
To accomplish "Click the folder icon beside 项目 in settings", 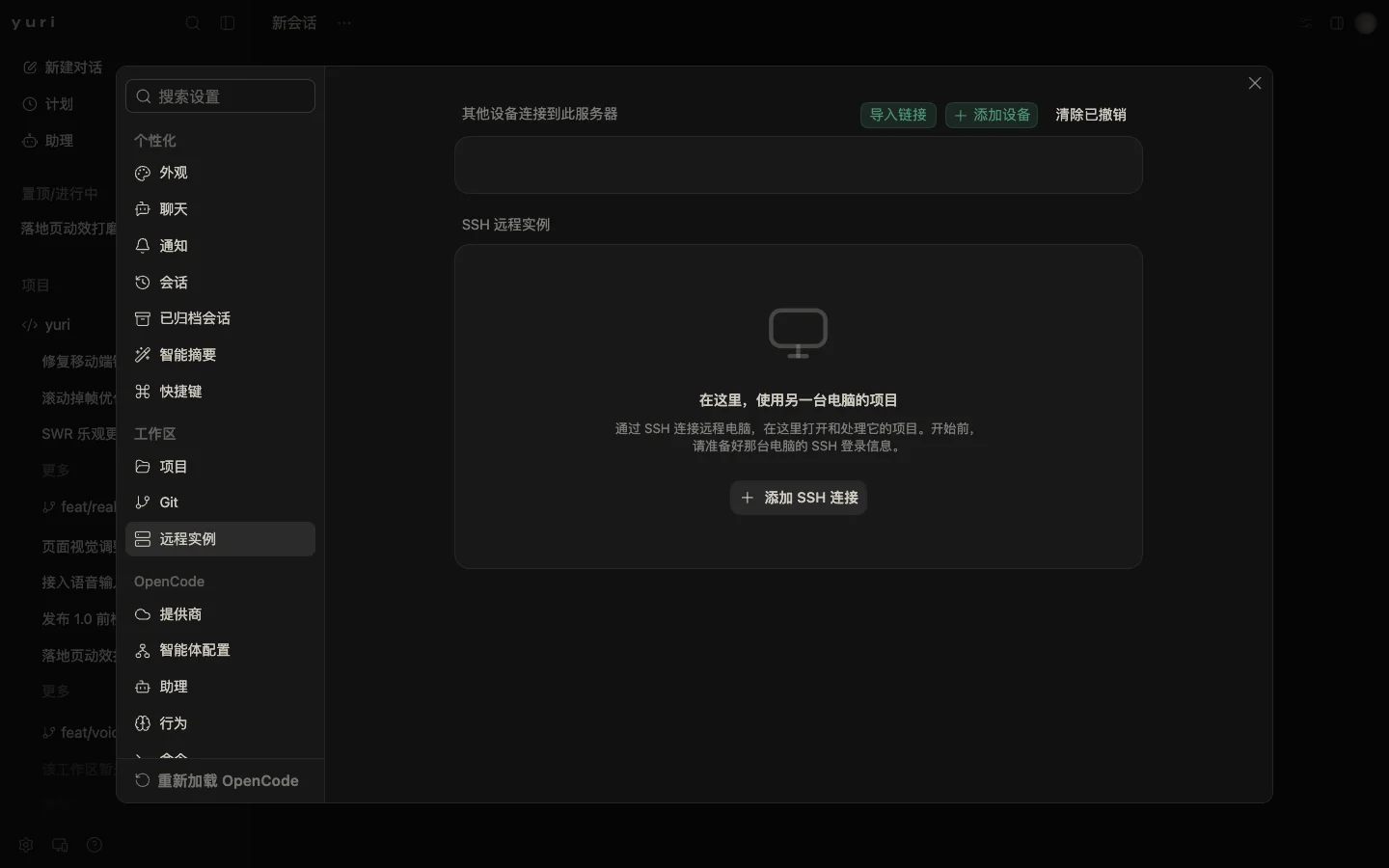I will 143,467.
